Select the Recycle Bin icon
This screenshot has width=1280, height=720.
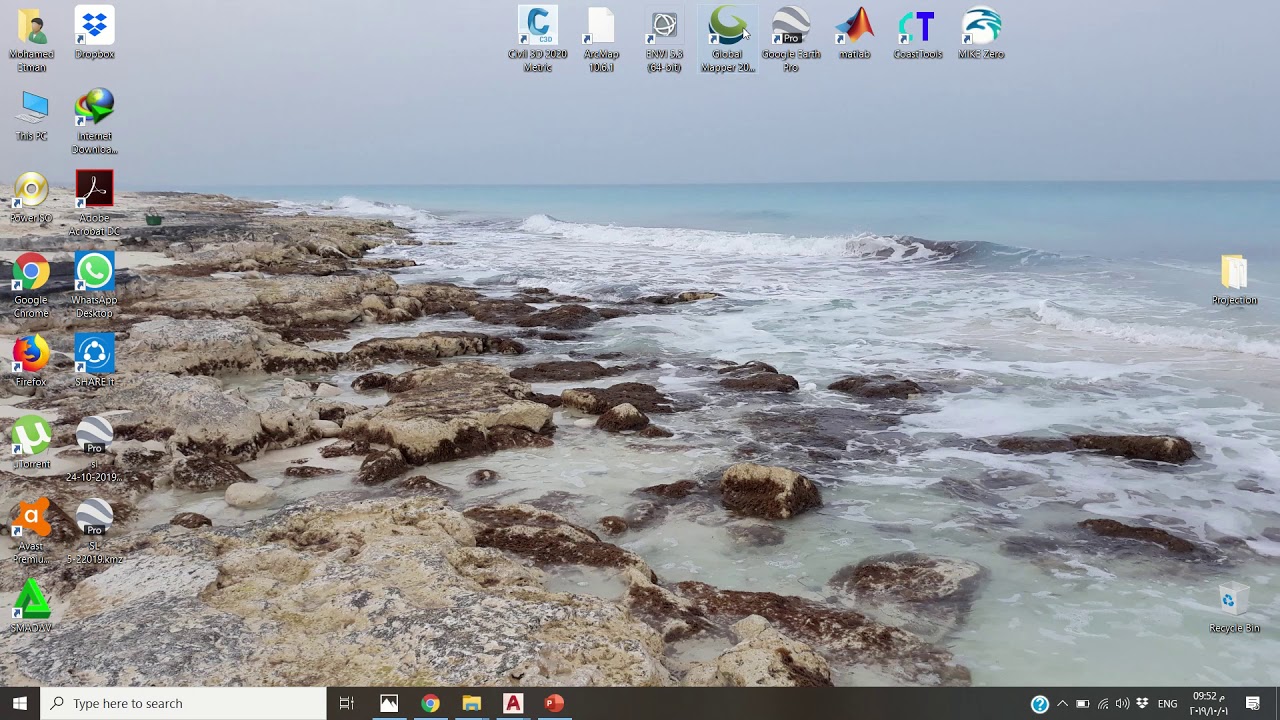click(1234, 608)
